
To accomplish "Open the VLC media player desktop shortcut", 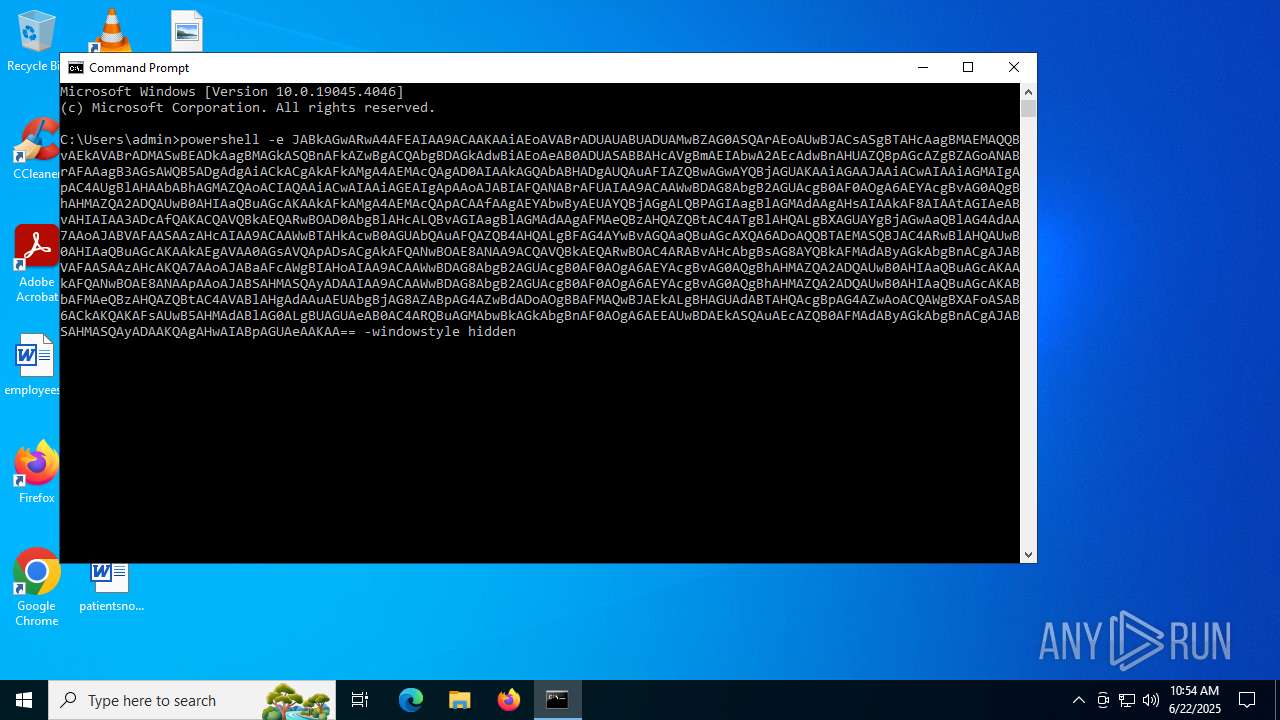I will coord(111,30).
